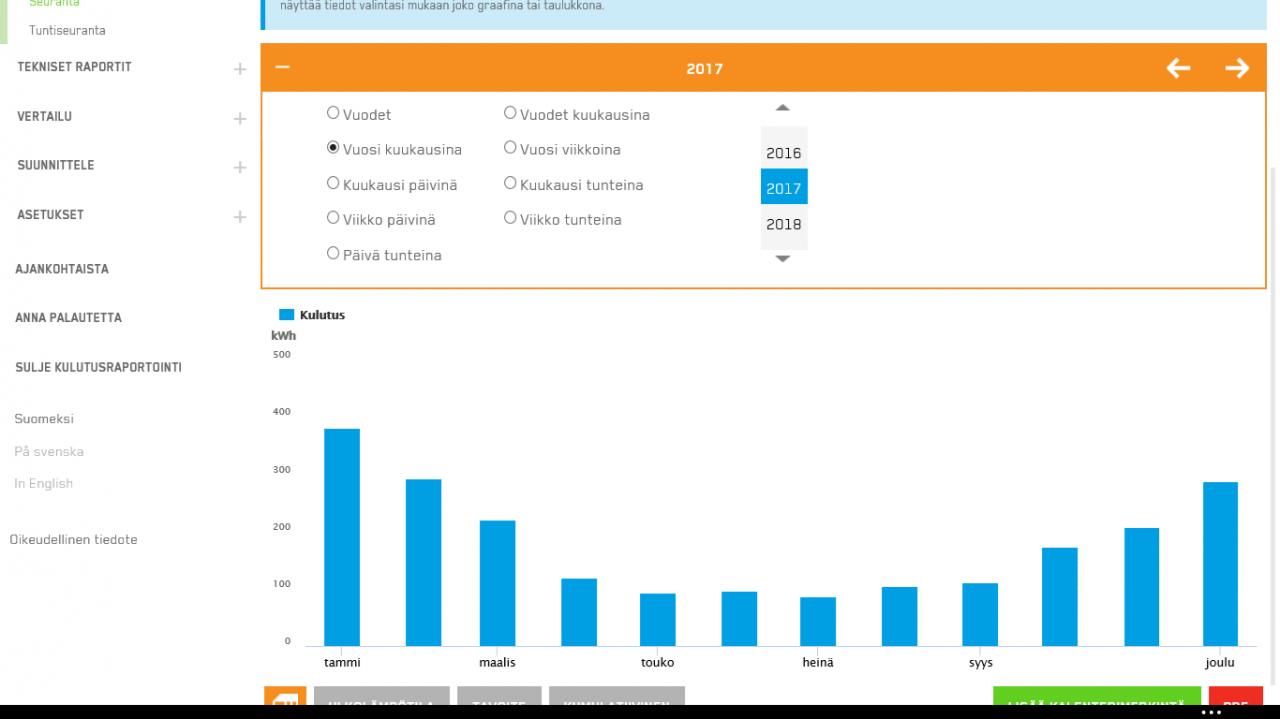
Task: Expand Asetukset section with plus icon
Action: [239, 216]
